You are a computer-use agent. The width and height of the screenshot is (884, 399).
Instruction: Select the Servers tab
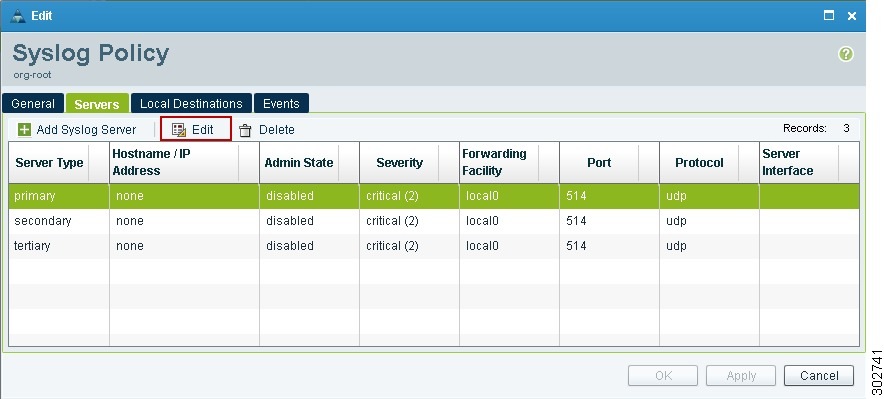pos(97,104)
